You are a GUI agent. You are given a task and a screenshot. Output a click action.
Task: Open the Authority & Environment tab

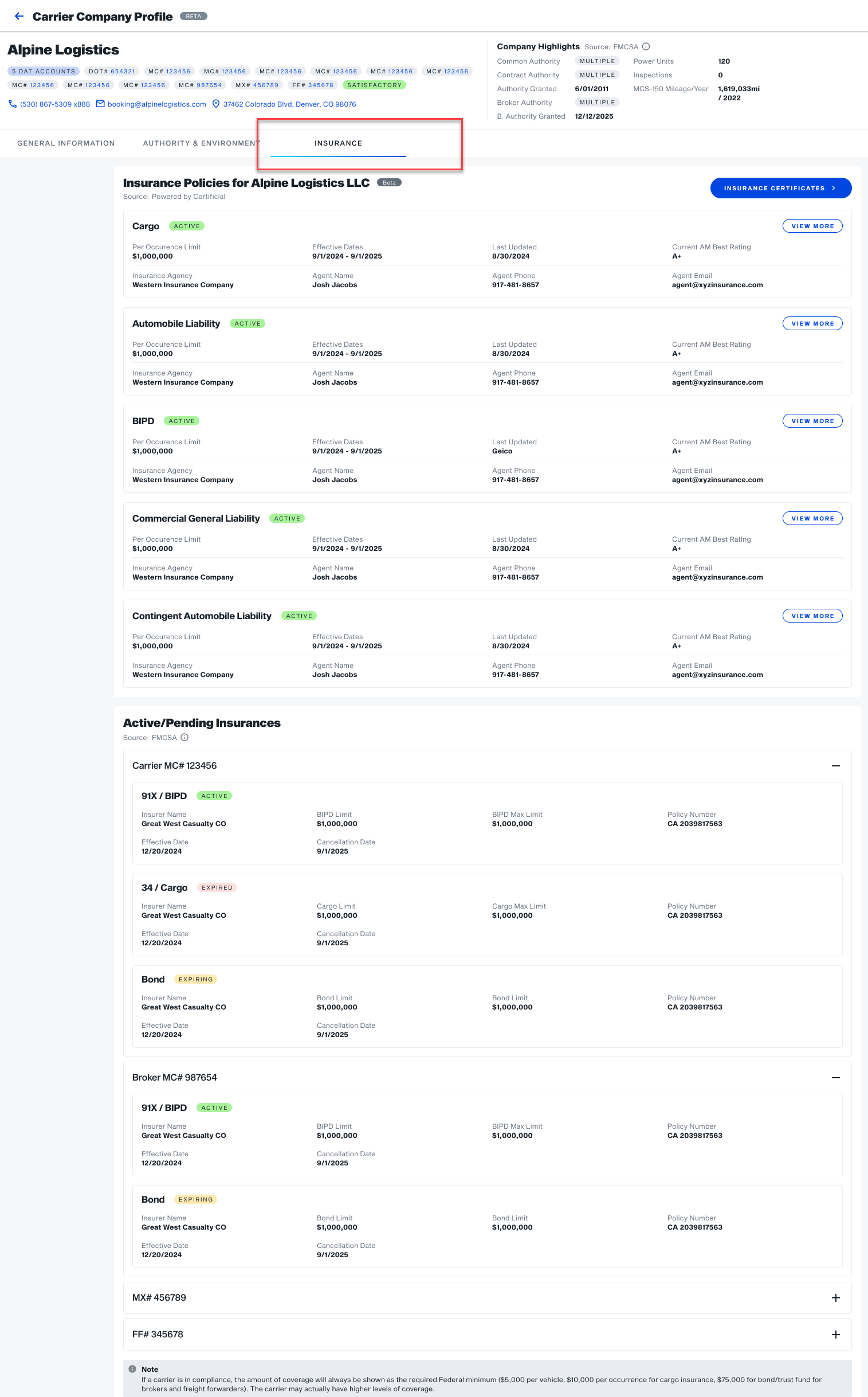pyautogui.click(x=201, y=143)
